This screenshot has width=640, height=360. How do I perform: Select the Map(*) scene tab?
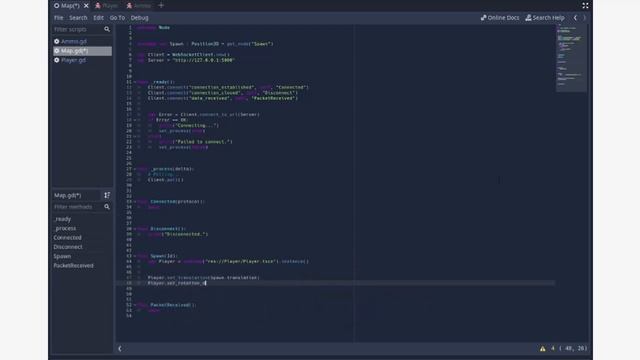pyautogui.click(x=67, y=6)
